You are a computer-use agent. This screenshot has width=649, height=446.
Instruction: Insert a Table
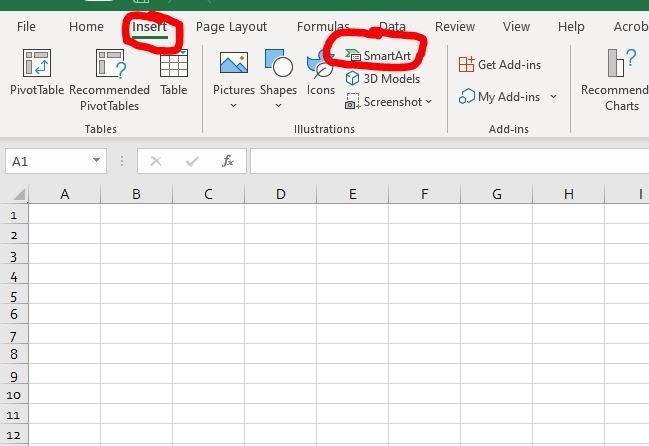(x=174, y=73)
